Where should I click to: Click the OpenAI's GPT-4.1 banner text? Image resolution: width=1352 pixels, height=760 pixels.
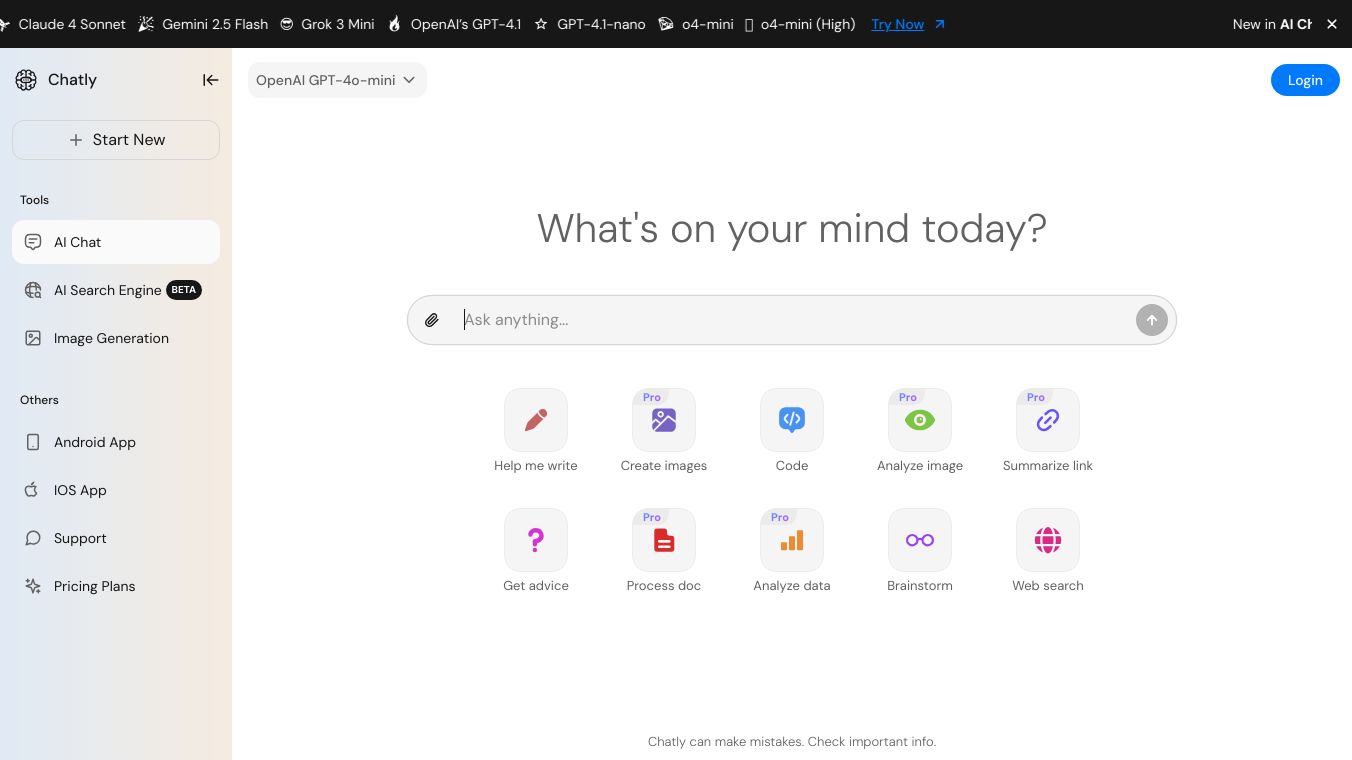pos(466,24)
